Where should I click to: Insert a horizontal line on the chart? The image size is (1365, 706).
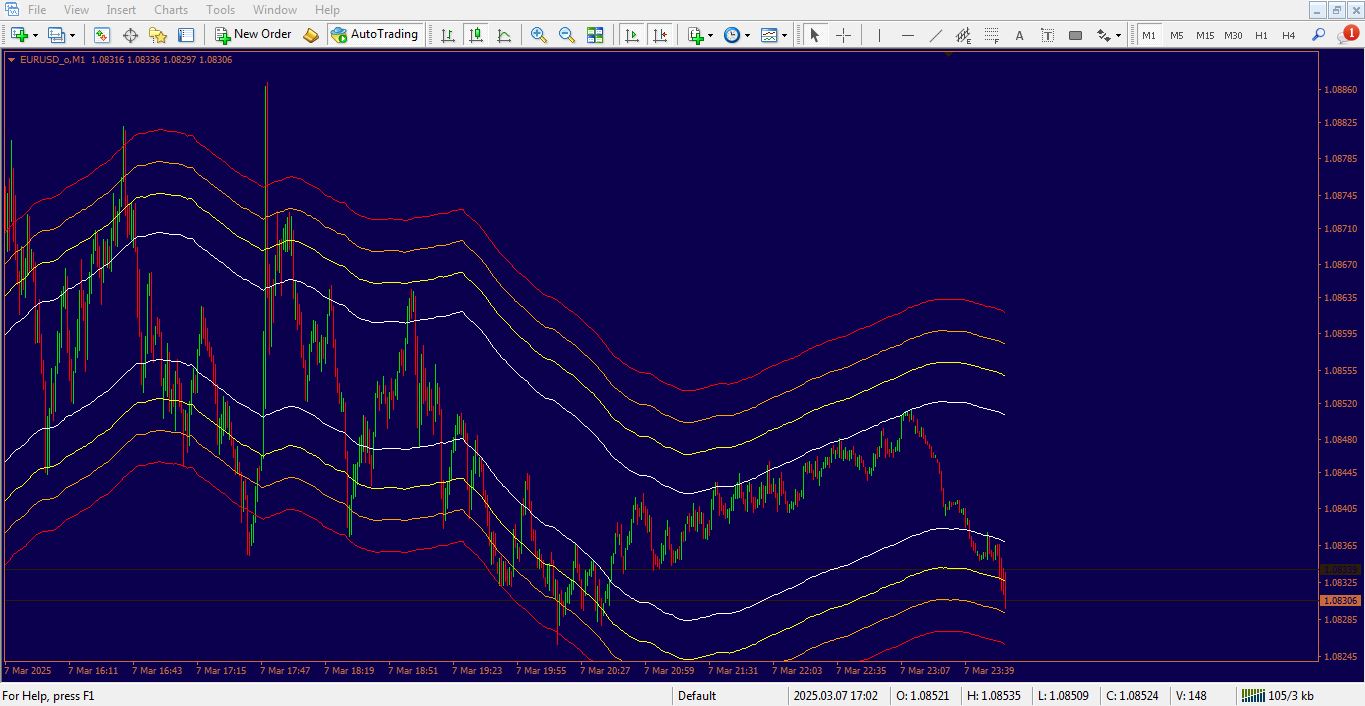point(906,35)
